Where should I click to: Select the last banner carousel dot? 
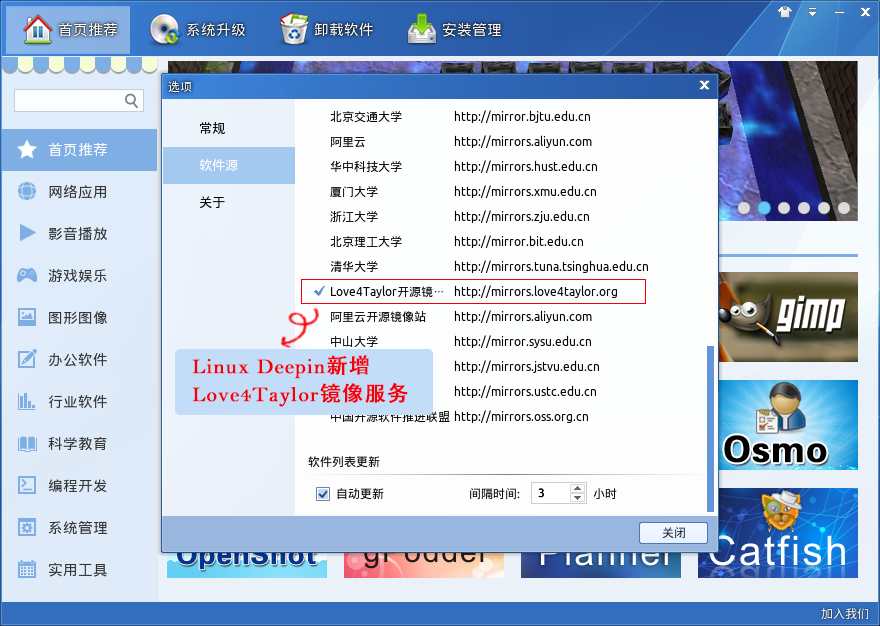point(844,208)
